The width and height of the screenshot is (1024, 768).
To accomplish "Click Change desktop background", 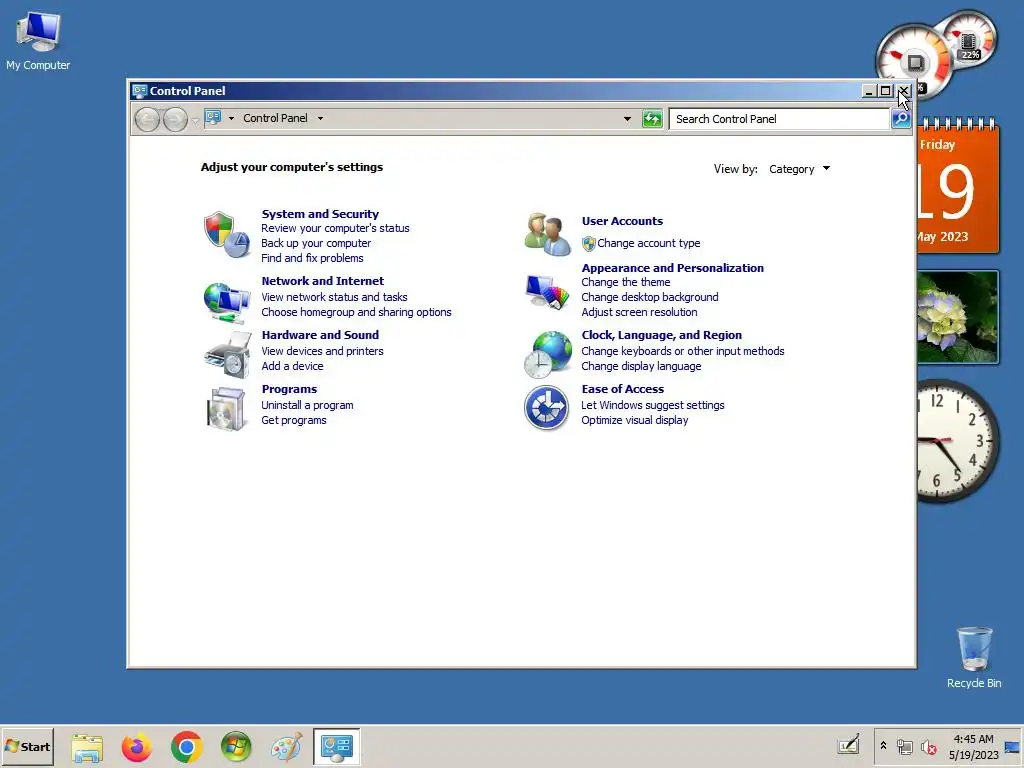I will coord(650,297).
